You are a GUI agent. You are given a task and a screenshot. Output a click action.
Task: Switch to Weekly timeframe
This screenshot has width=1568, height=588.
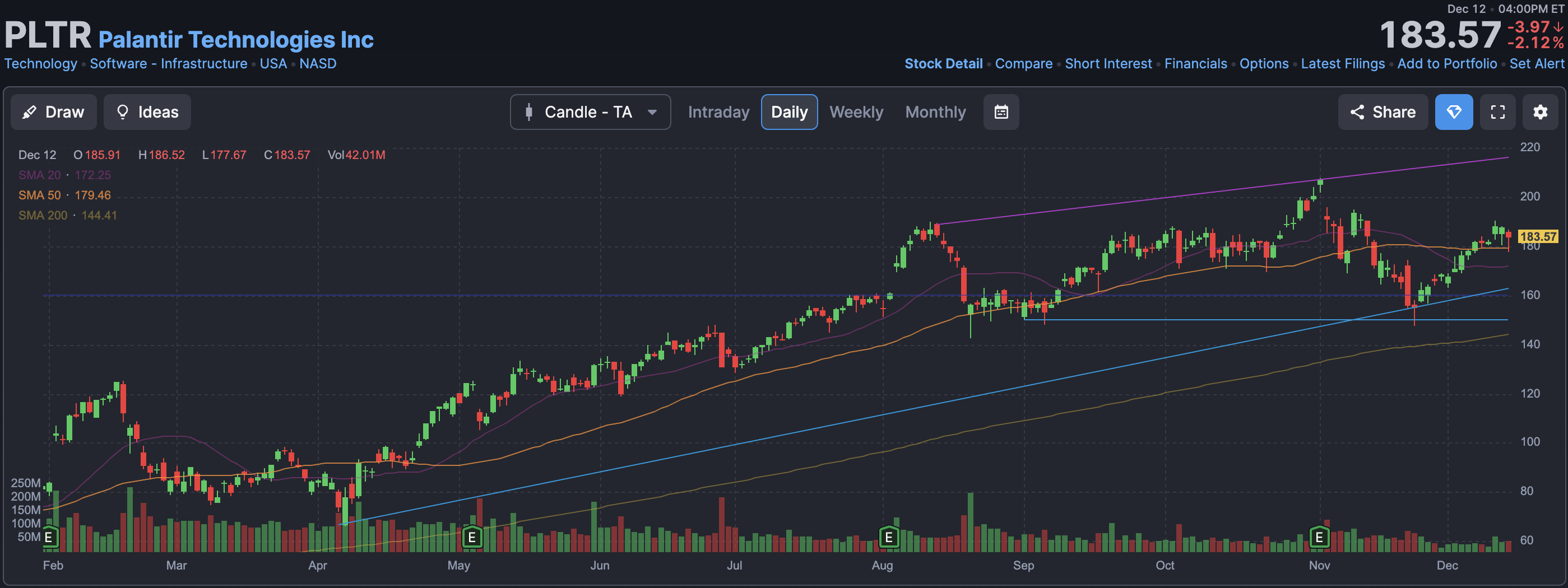(x=856, y=112)
